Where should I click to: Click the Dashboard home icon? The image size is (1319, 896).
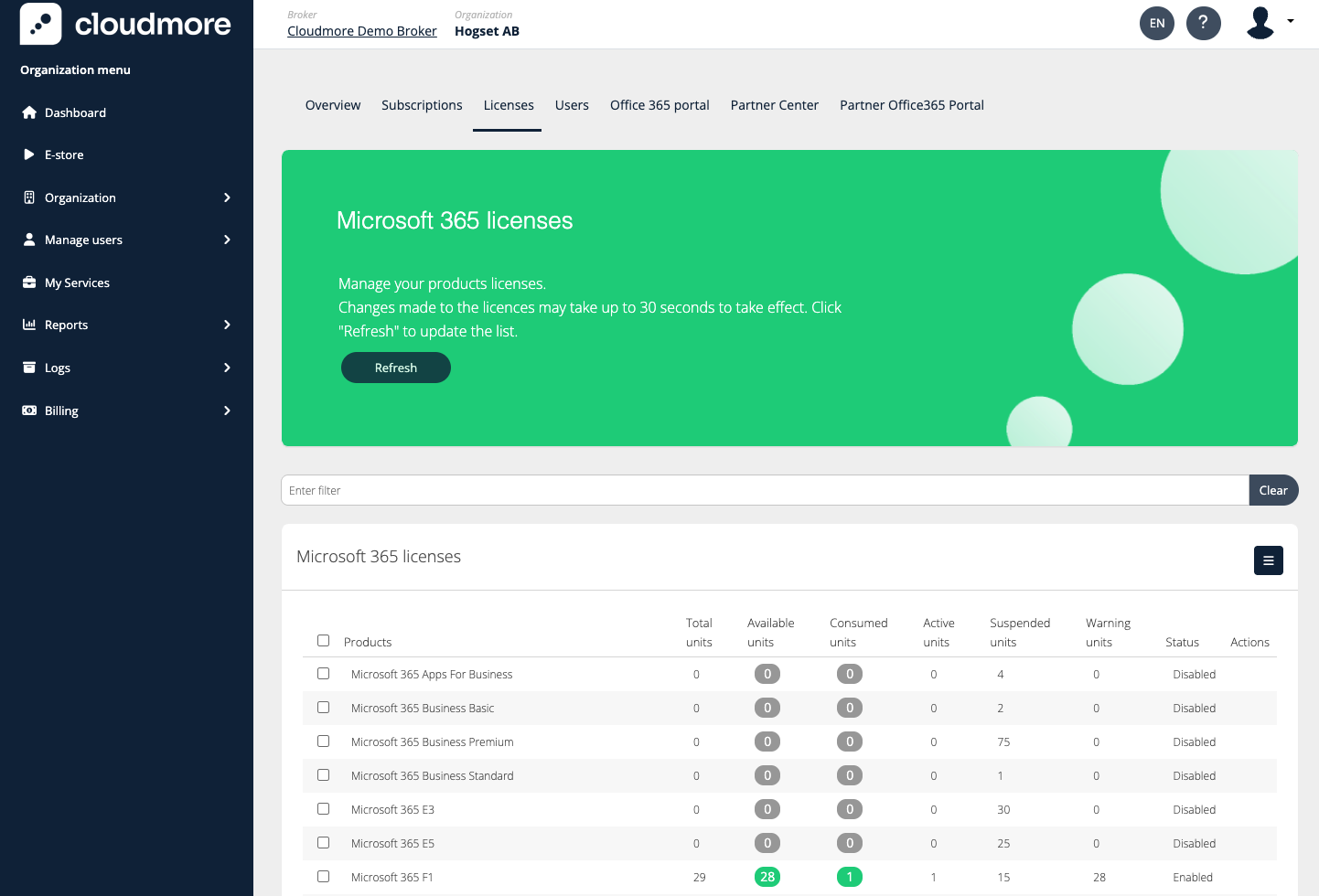click(x=29, y=112)
